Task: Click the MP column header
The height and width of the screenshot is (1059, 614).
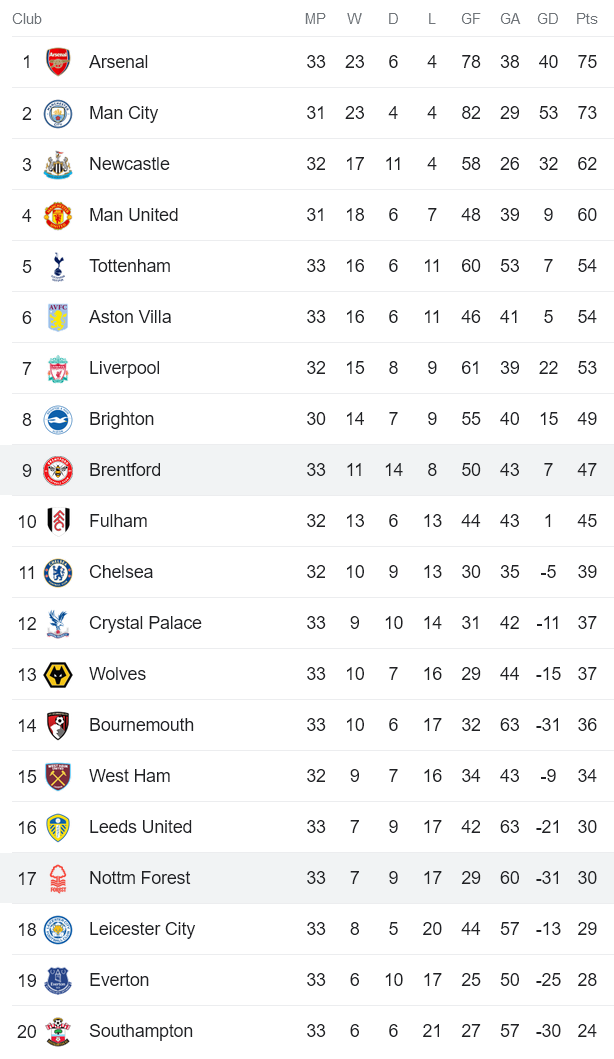Action: pyautogui.click(x=316, y=19)
